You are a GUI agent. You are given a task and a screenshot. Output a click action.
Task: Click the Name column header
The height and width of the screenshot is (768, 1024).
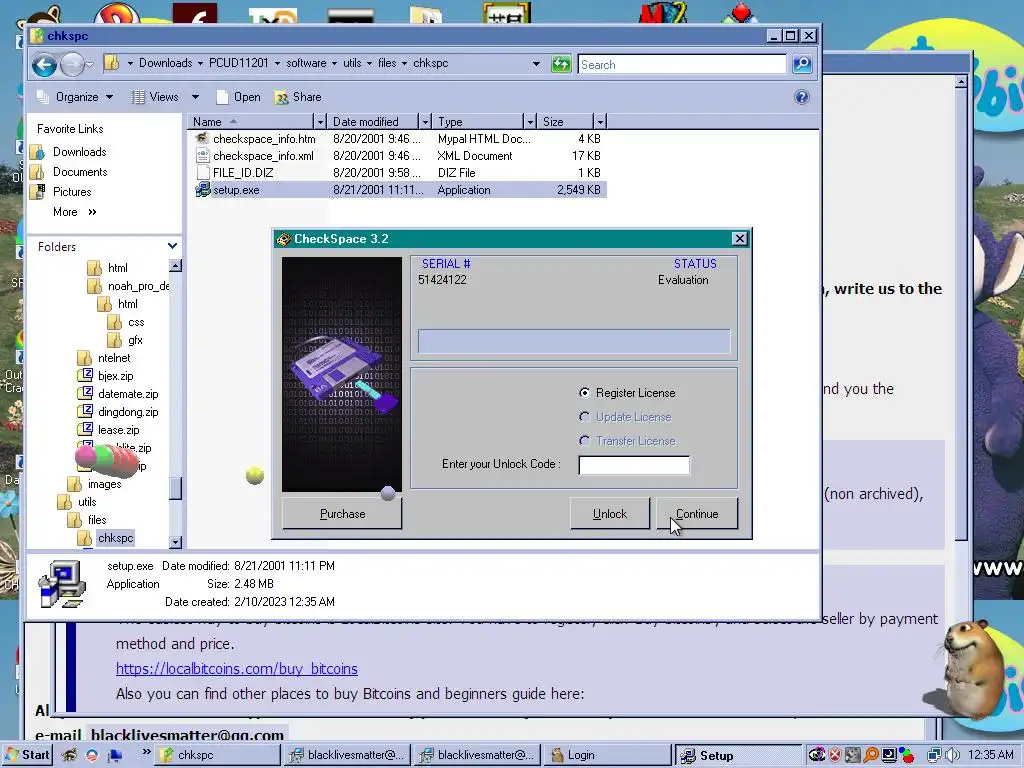click(x=251, y=121)
